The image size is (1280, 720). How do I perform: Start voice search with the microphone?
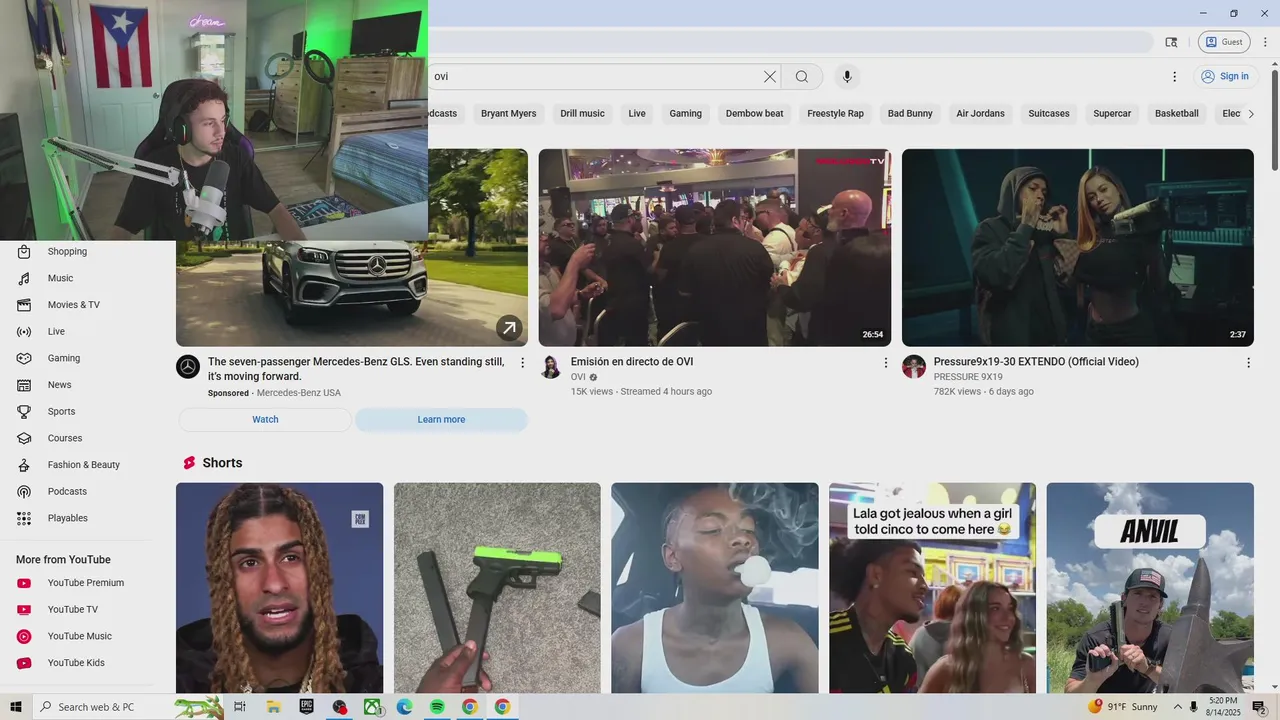pyautogui.click(x=847, y=77)
